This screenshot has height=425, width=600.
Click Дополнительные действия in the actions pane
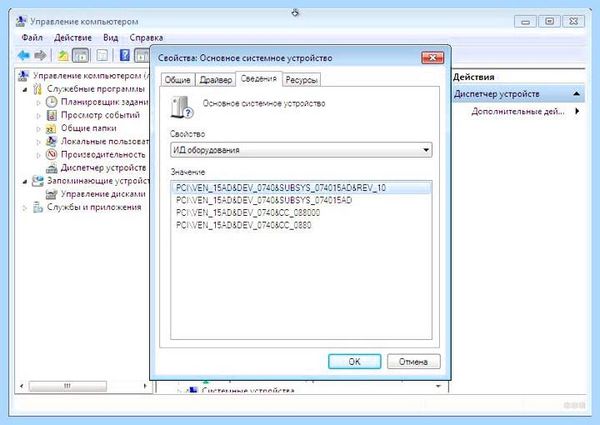tap(518, 111)
